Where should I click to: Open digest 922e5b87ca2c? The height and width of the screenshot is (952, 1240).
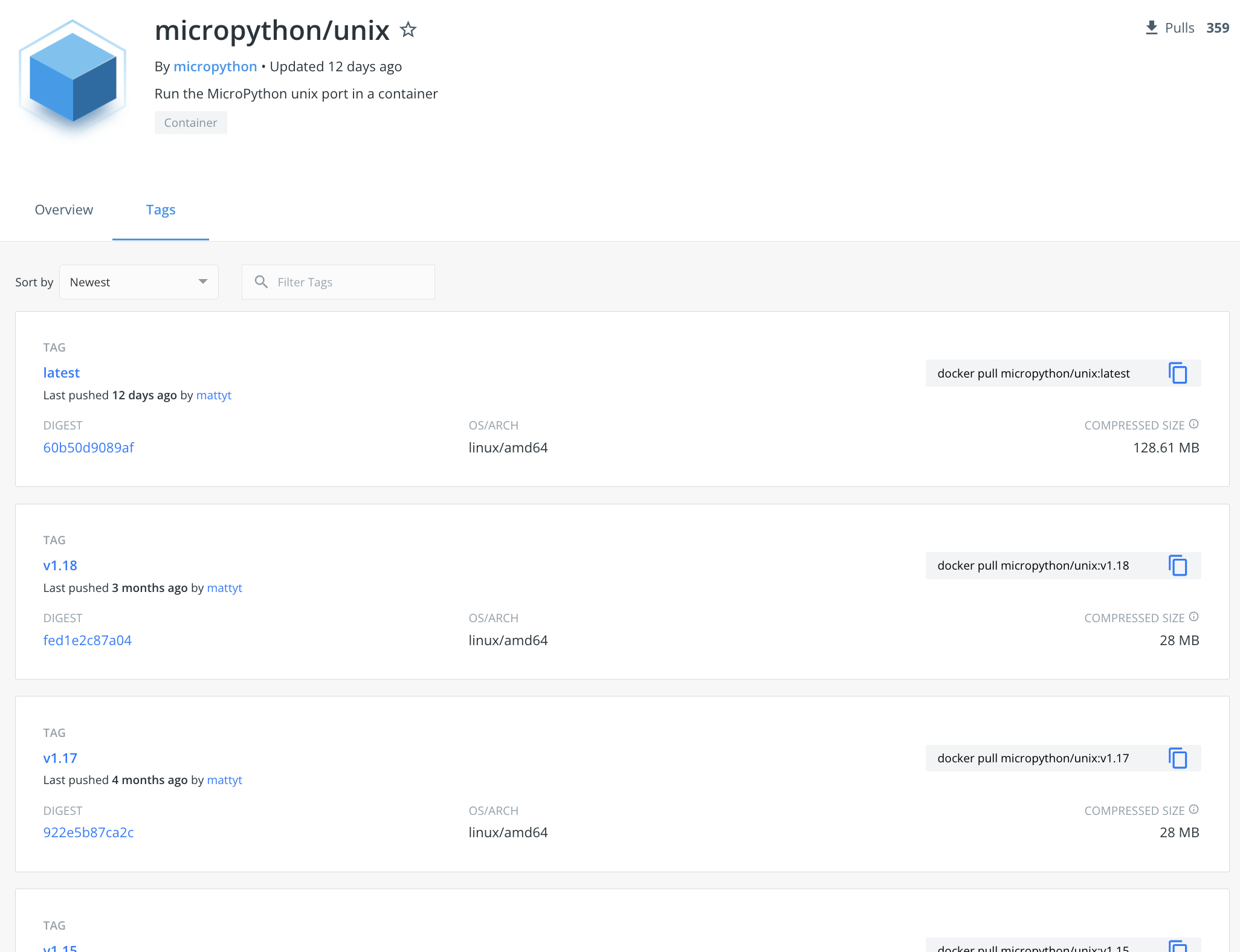click(x=88, y=832)
